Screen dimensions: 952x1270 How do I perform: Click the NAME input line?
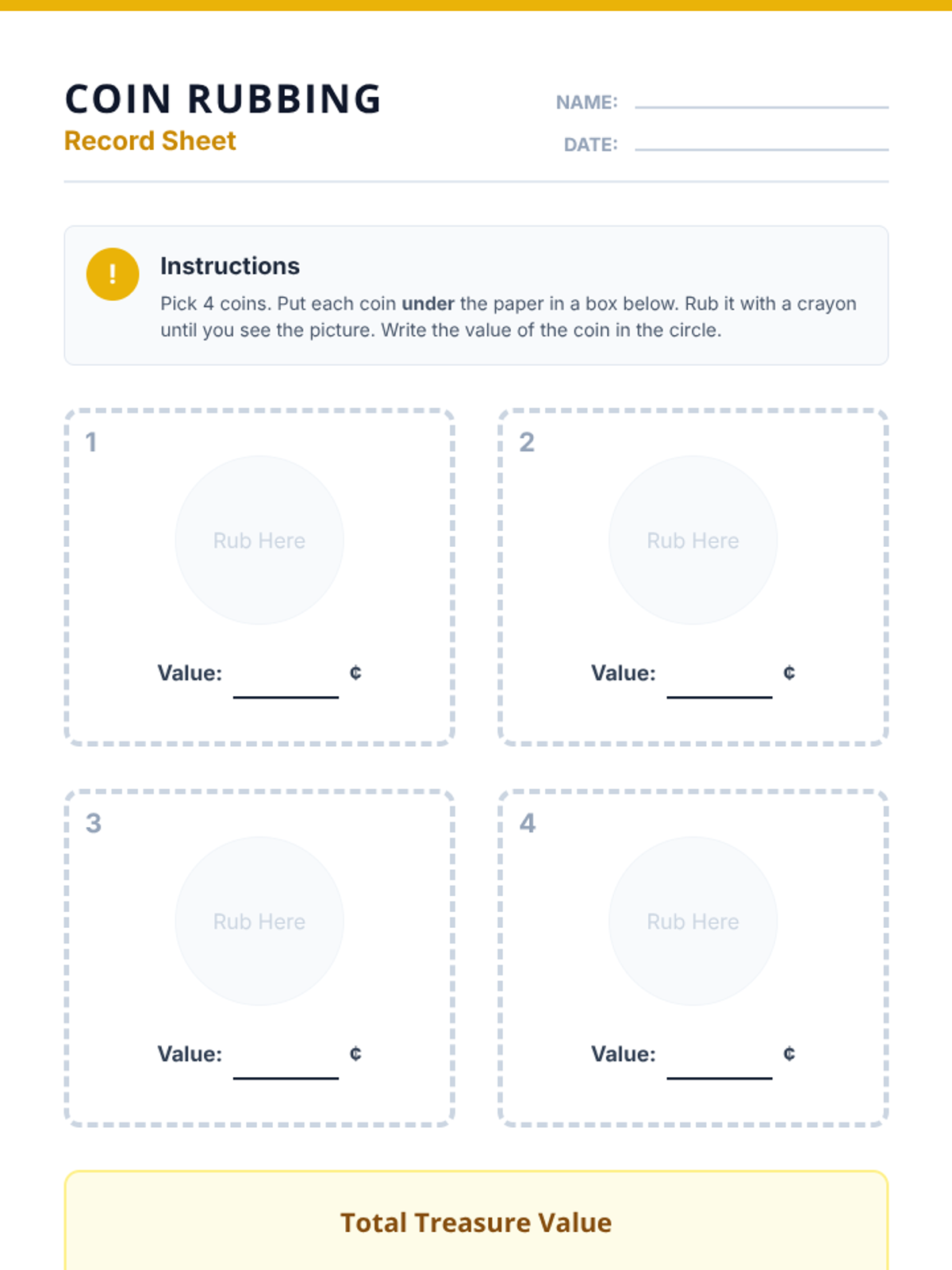(x=761, y=103)
